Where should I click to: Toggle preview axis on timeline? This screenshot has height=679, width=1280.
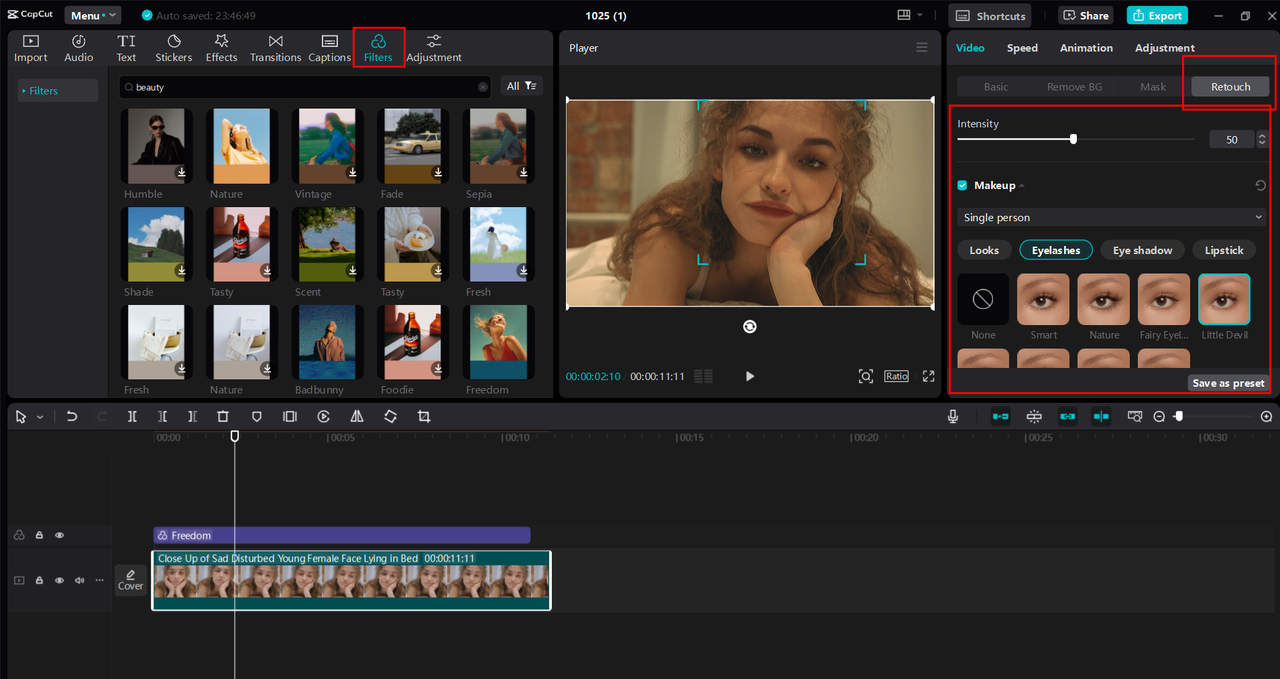(x=1101, y=416)
